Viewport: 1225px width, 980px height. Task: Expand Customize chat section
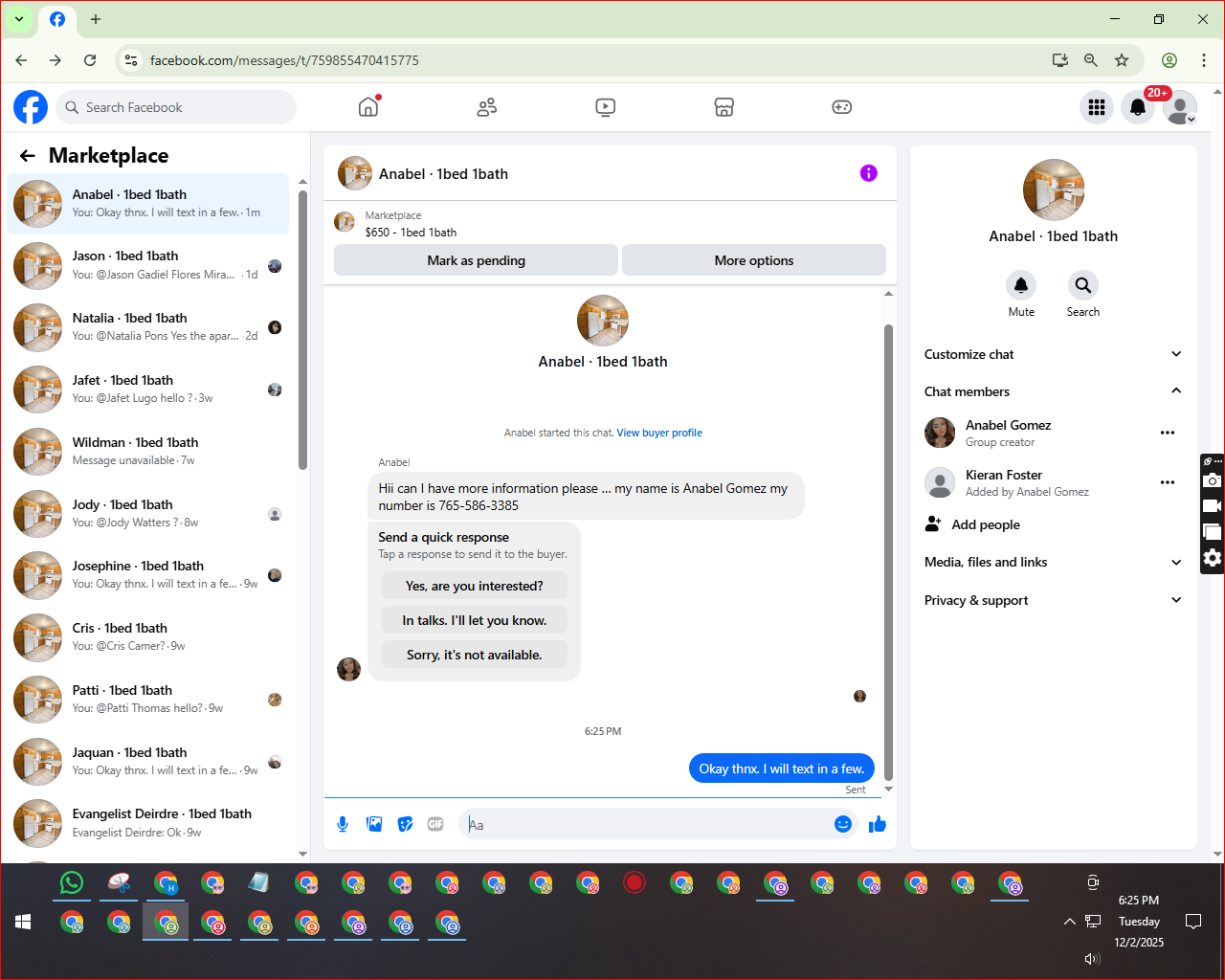coord(1053,354)
